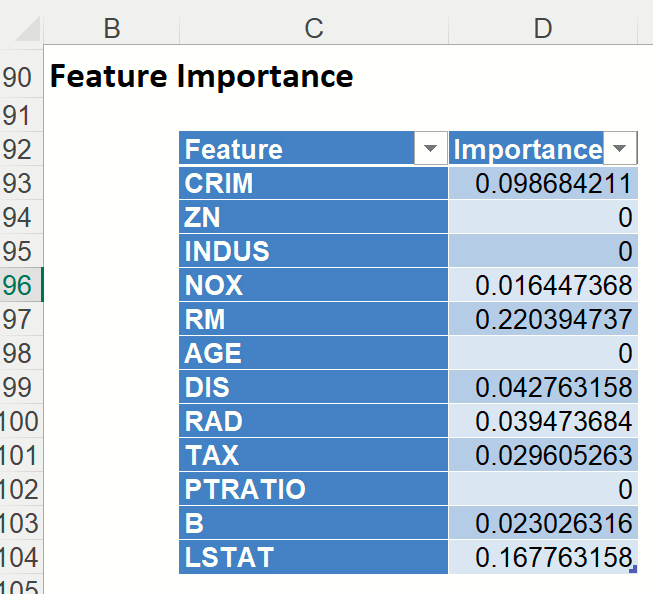Select the AGE feature cell
Viewport: 653px width, 594px height.
pos(314,354)
